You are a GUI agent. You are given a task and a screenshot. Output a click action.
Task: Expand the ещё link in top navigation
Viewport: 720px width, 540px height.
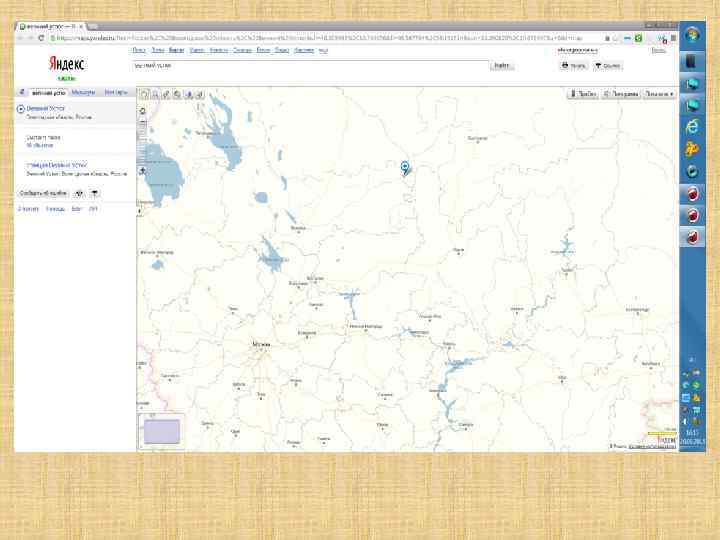click(323, 50)
